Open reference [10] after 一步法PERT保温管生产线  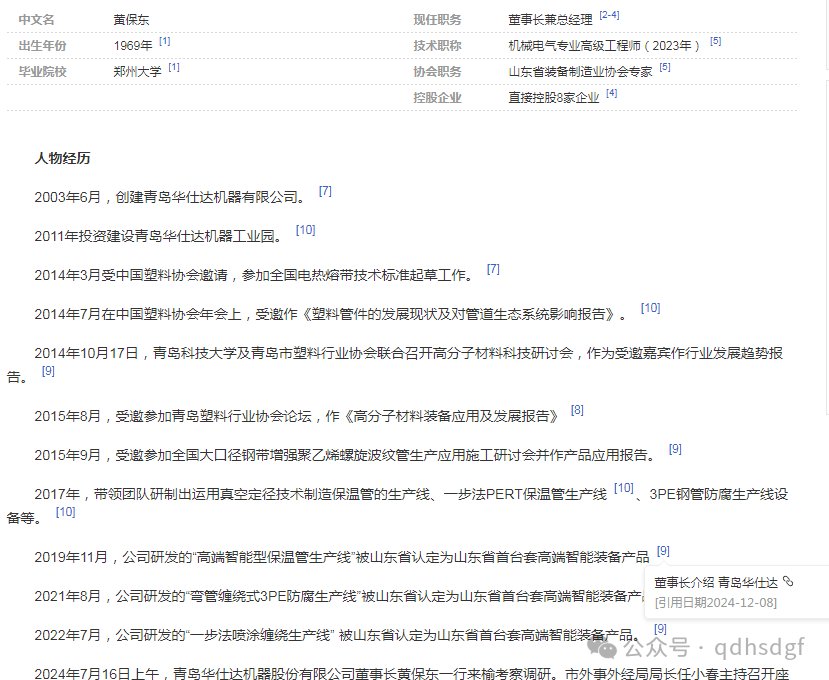[x=624, y=488]
